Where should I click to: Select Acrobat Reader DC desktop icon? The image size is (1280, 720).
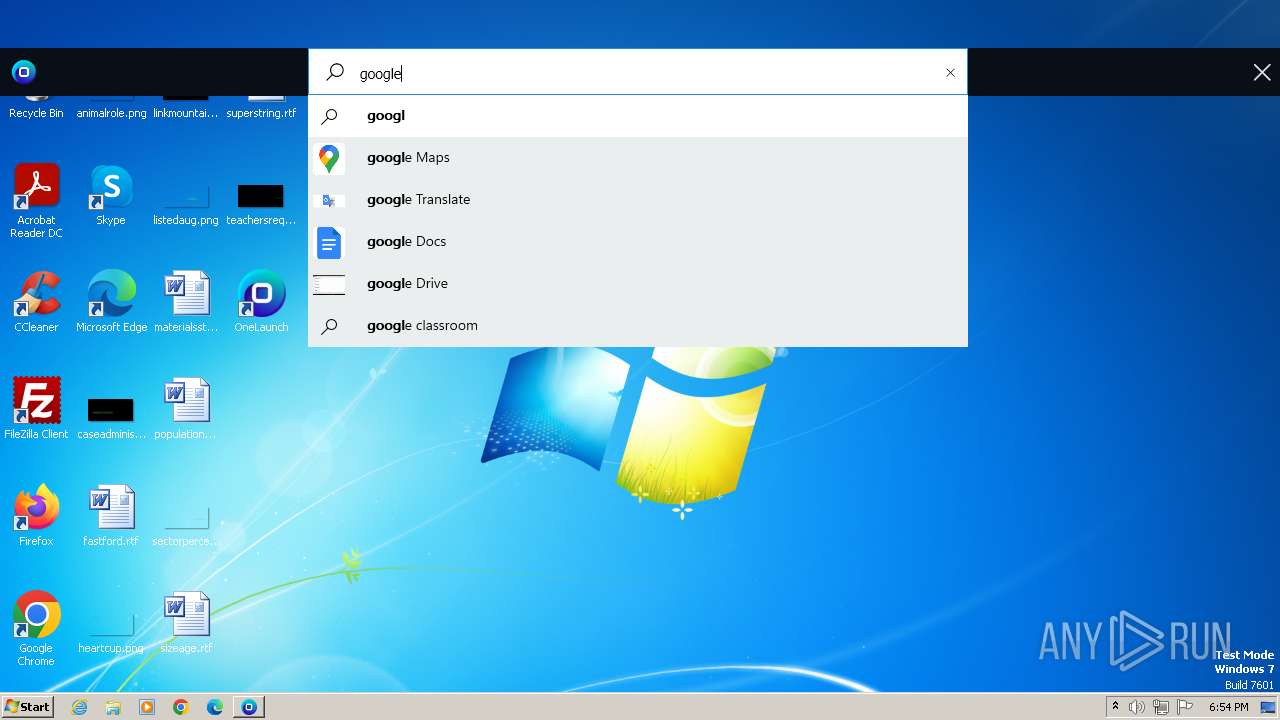click(x=36, y=200)
